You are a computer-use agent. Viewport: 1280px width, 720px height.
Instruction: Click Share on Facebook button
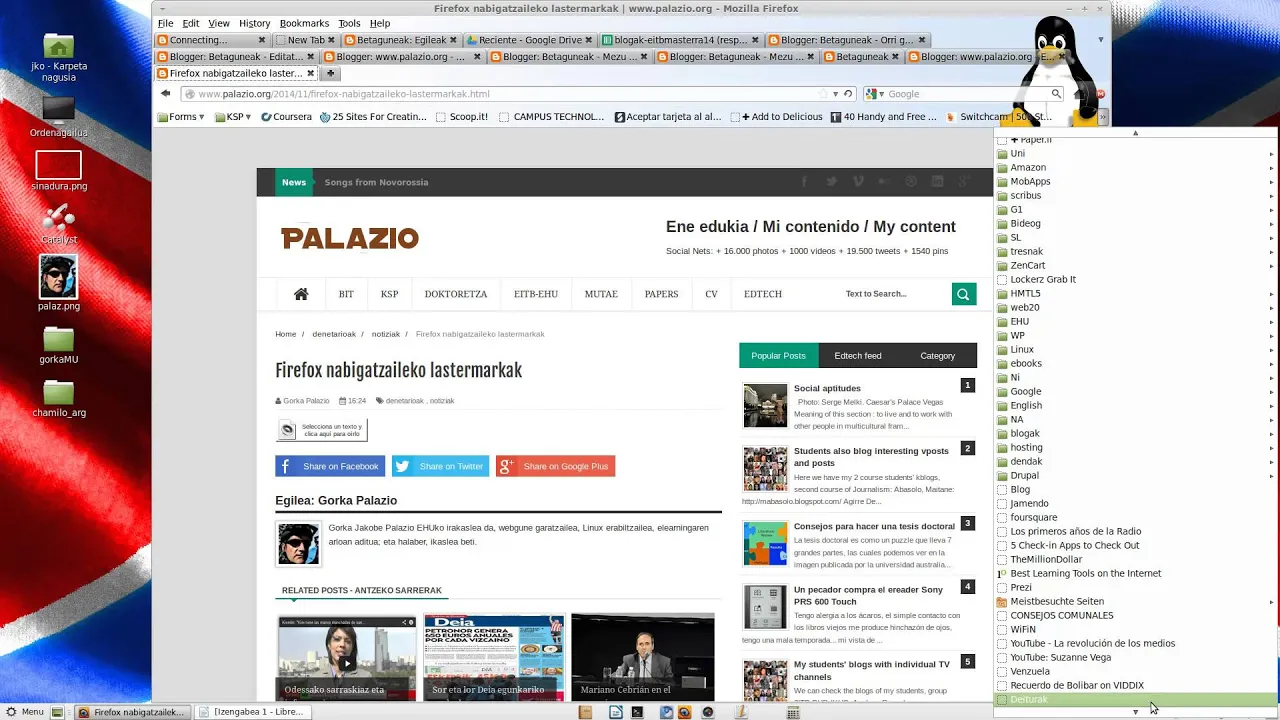point(330,466)
